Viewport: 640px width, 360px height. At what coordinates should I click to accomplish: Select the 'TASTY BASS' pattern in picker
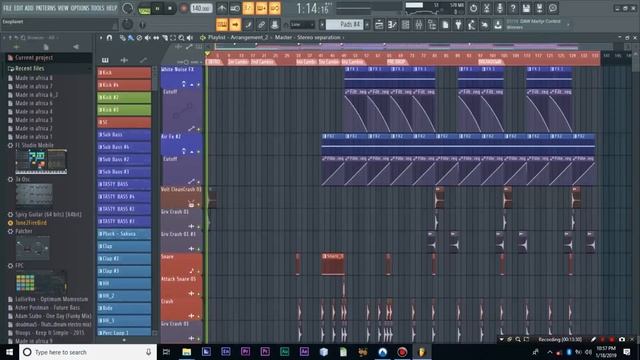[124, 184]
